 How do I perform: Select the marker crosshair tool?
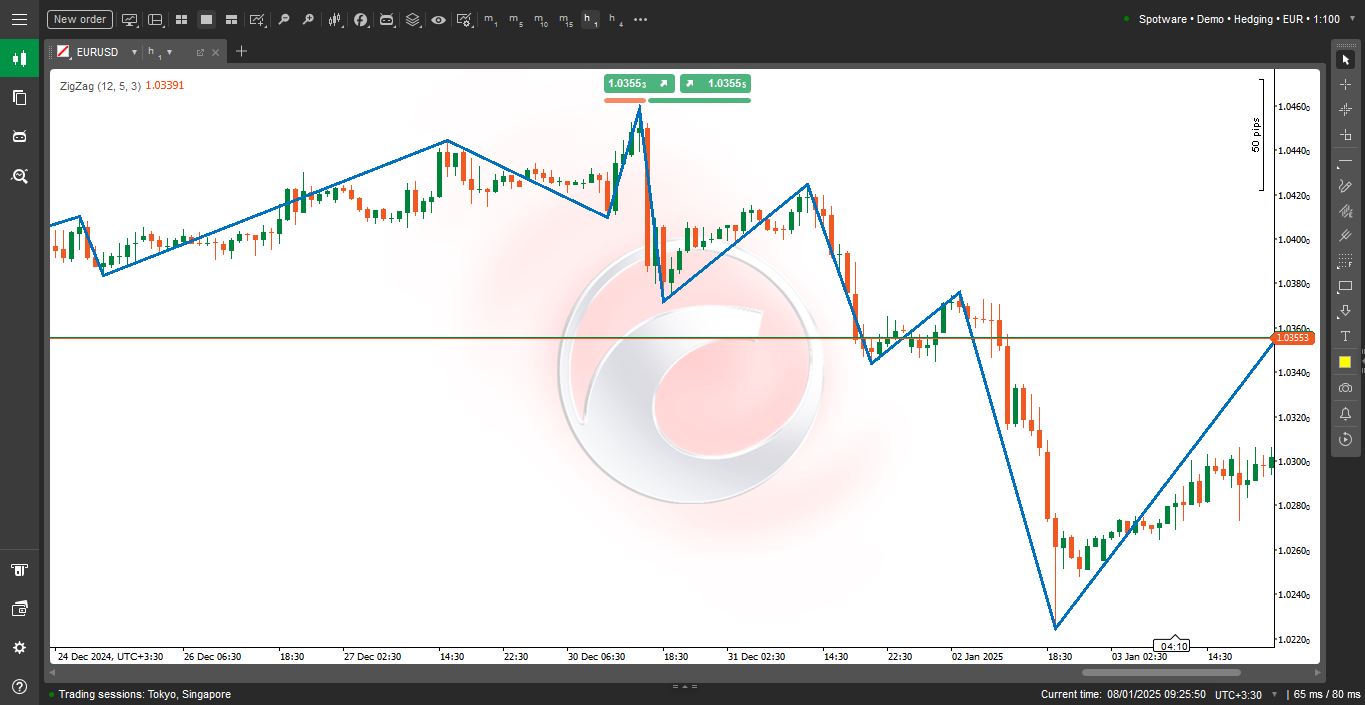[1345, 110]
